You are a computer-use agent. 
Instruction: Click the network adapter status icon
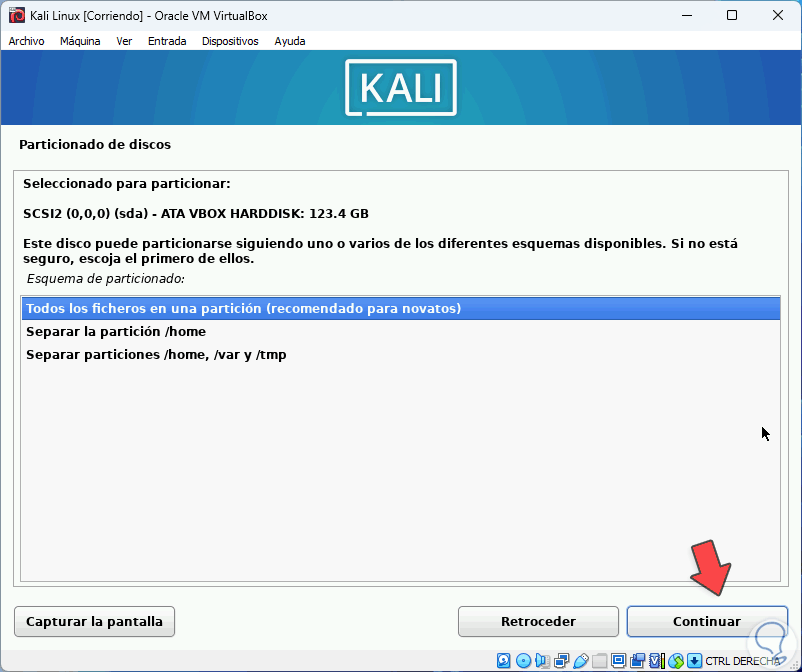tap(561, 660)
